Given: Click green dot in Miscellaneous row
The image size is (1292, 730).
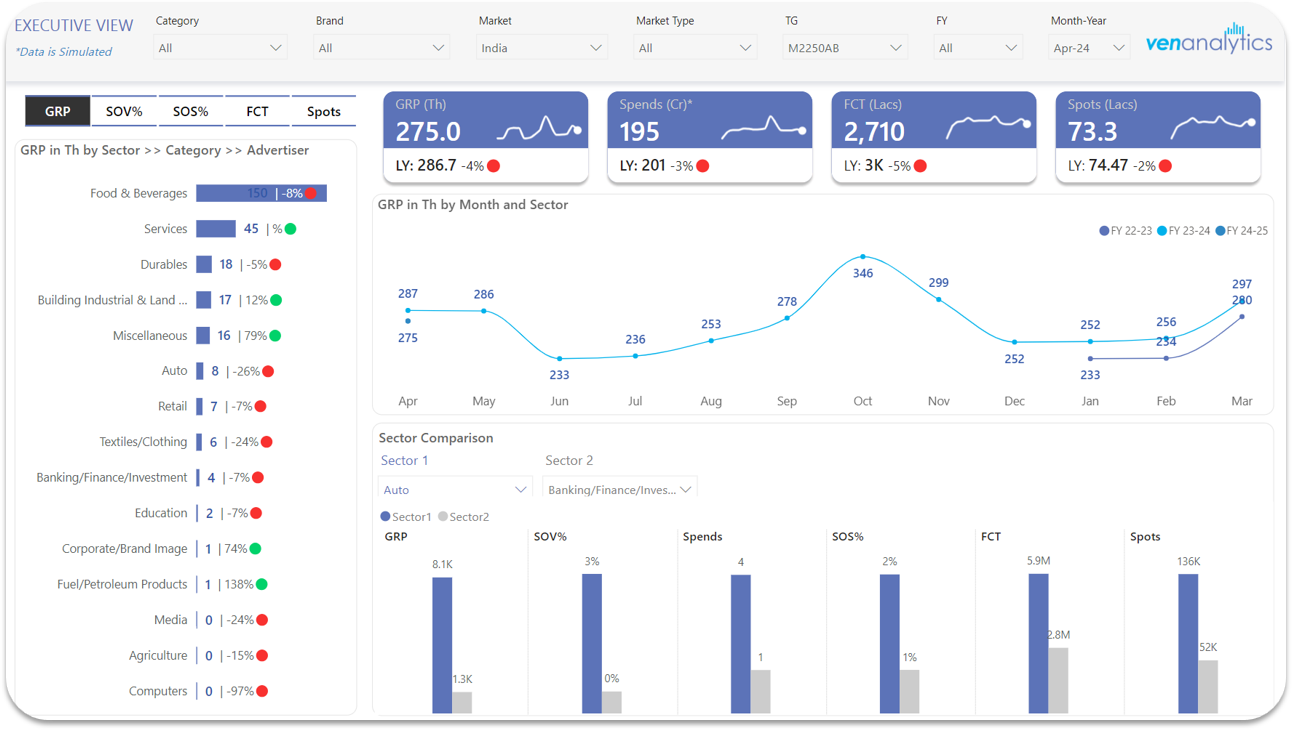Looking at the screenshot, I should (275, 336).
